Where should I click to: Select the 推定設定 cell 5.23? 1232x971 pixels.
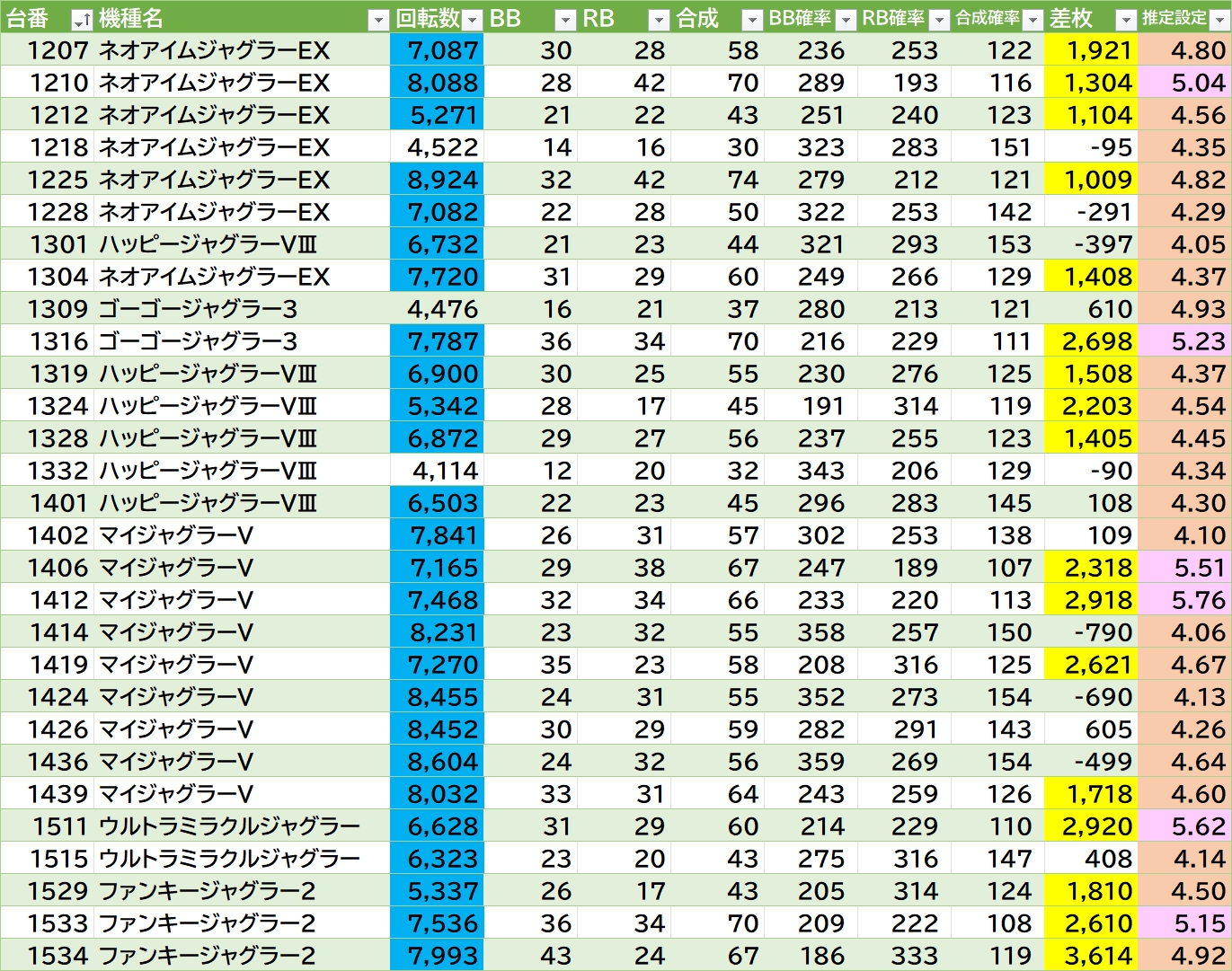click(x=1184, y=341)
